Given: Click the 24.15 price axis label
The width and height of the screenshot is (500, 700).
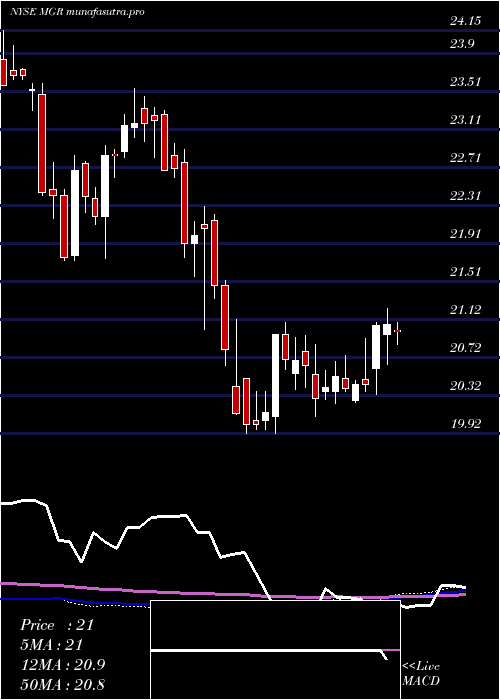Looking at the screenshot, I should (465, 21).
